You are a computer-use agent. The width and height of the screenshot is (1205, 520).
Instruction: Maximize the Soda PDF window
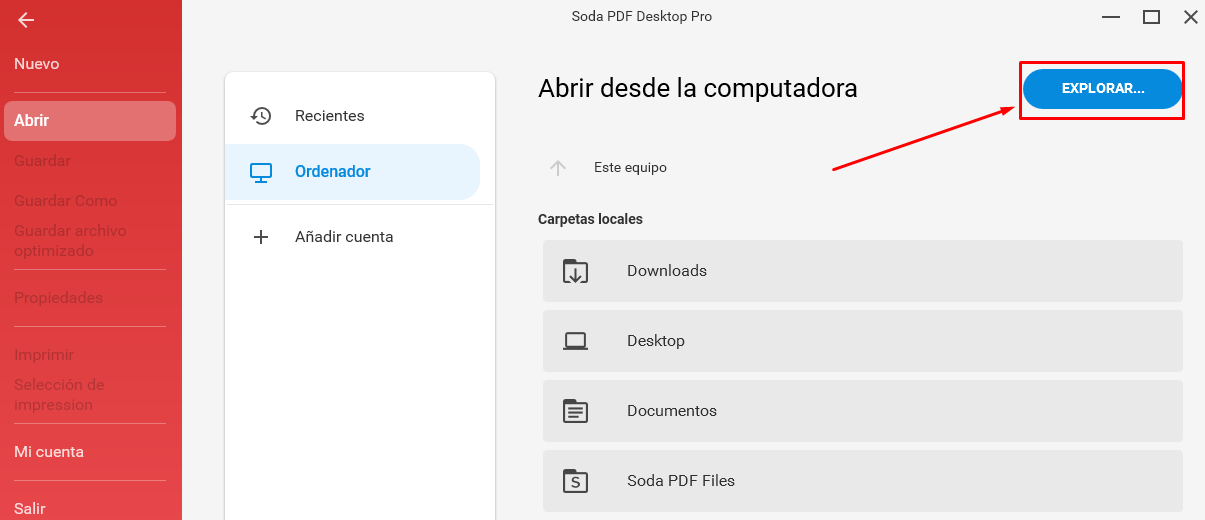click(x=1151, y=17)
